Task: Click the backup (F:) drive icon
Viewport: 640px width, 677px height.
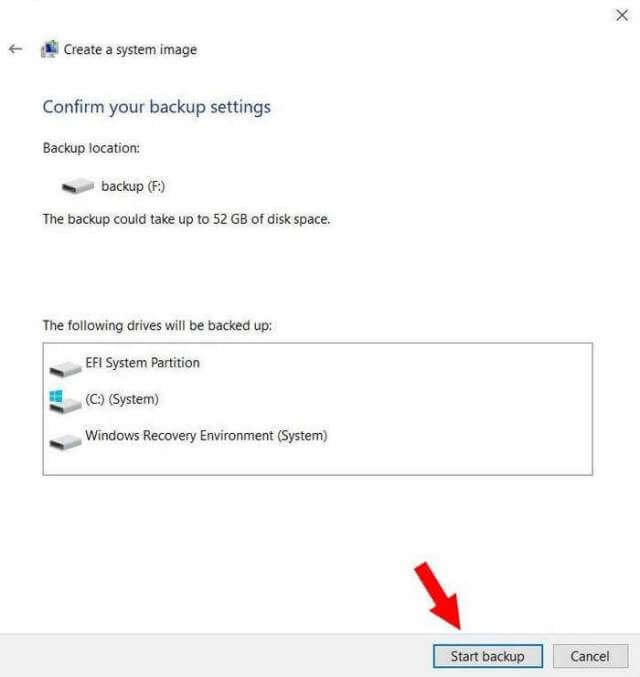Action: (x=78, y=187)
